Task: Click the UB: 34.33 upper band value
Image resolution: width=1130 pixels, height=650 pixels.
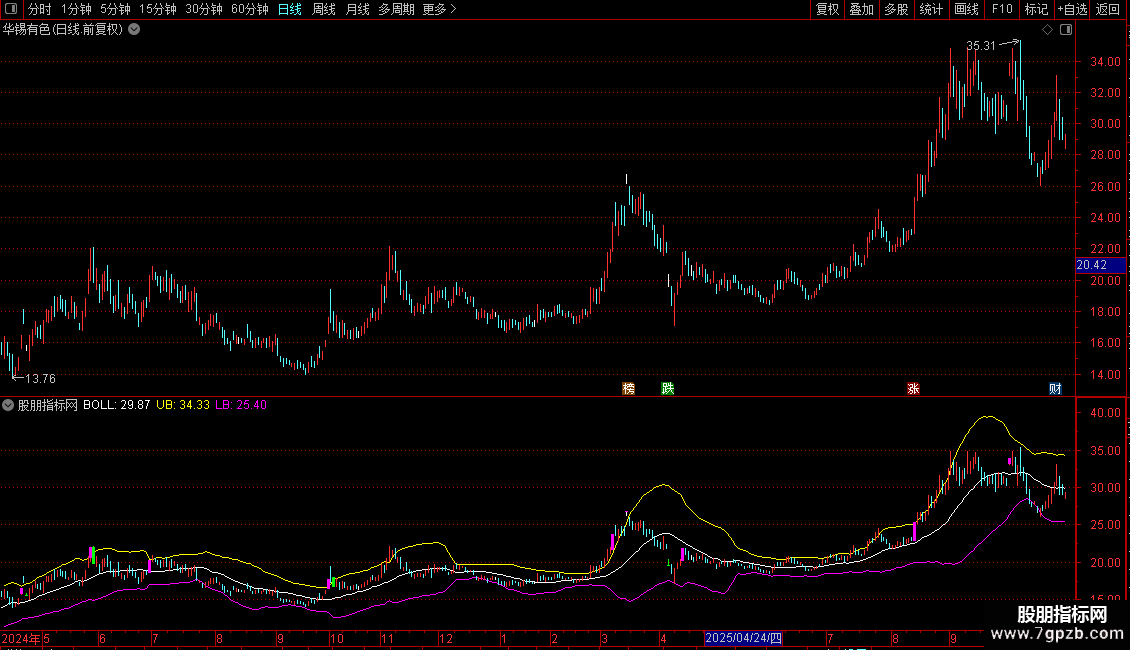Action: tap(183, 405)
